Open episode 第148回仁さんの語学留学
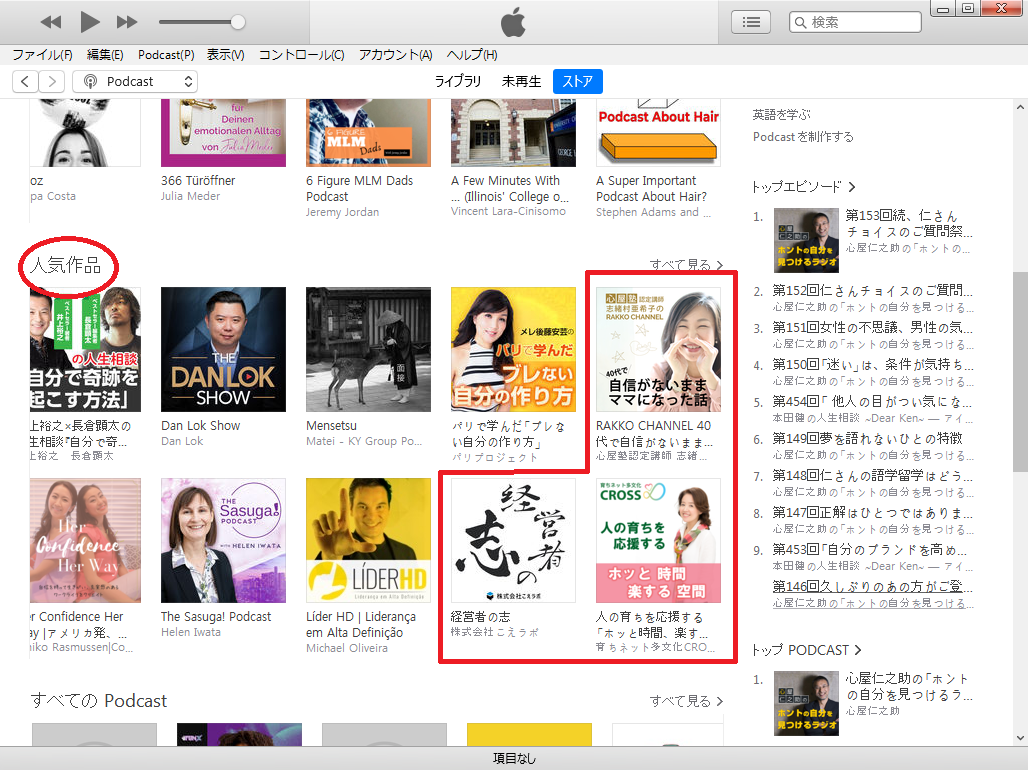This screenshot has height=770, width=1028. coord(873,476)
